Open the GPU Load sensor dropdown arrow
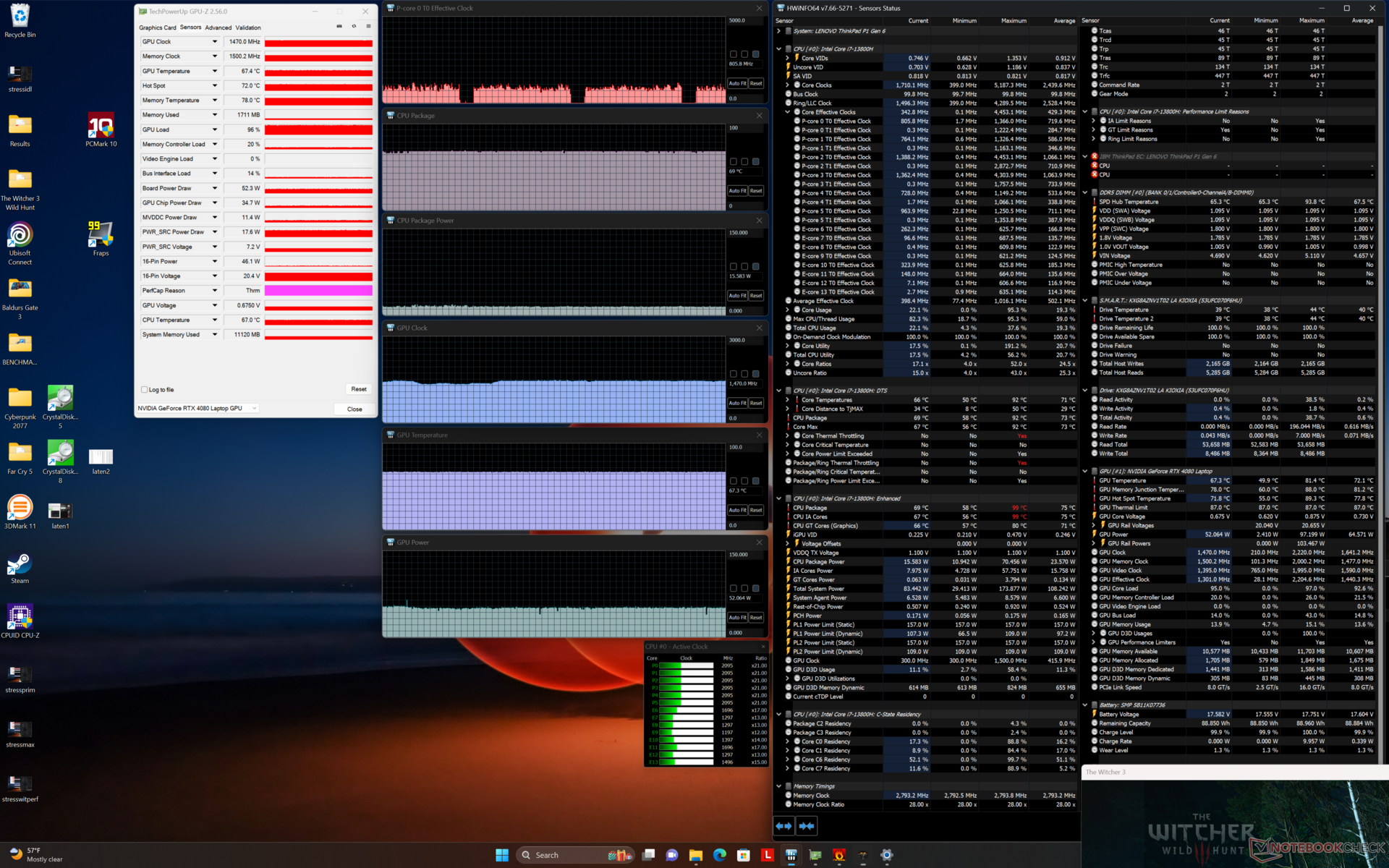The width and height of the screenshot is (1389, 868). point(215,129)
